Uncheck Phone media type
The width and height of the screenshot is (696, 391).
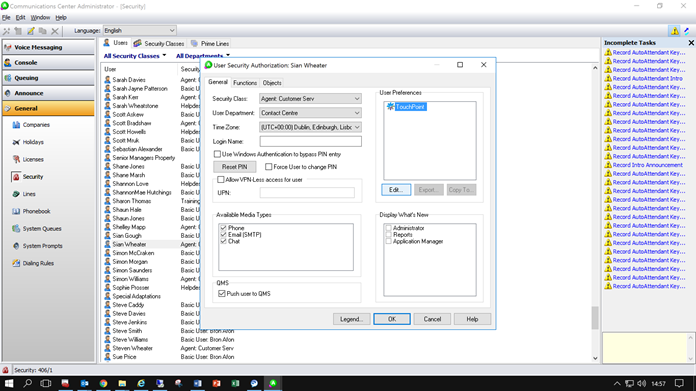tap(223, 228)
